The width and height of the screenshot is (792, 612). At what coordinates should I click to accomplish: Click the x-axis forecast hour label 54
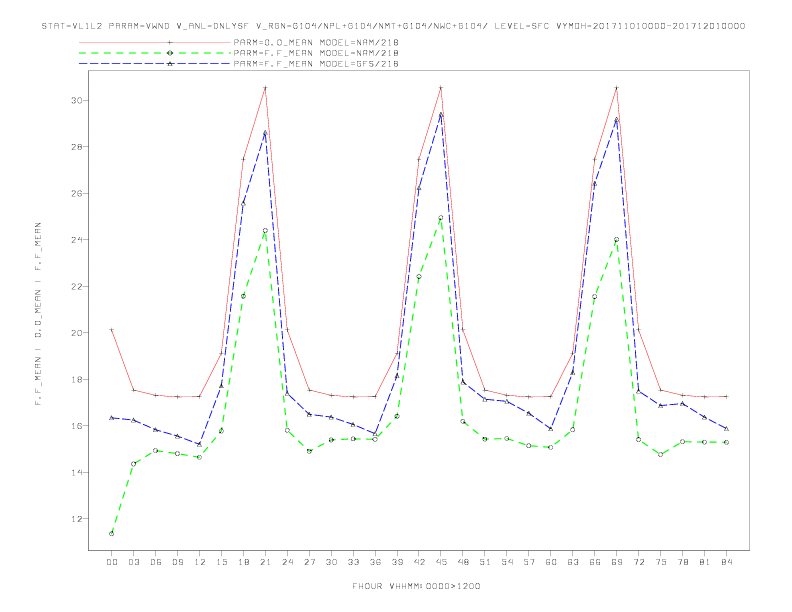507,562
